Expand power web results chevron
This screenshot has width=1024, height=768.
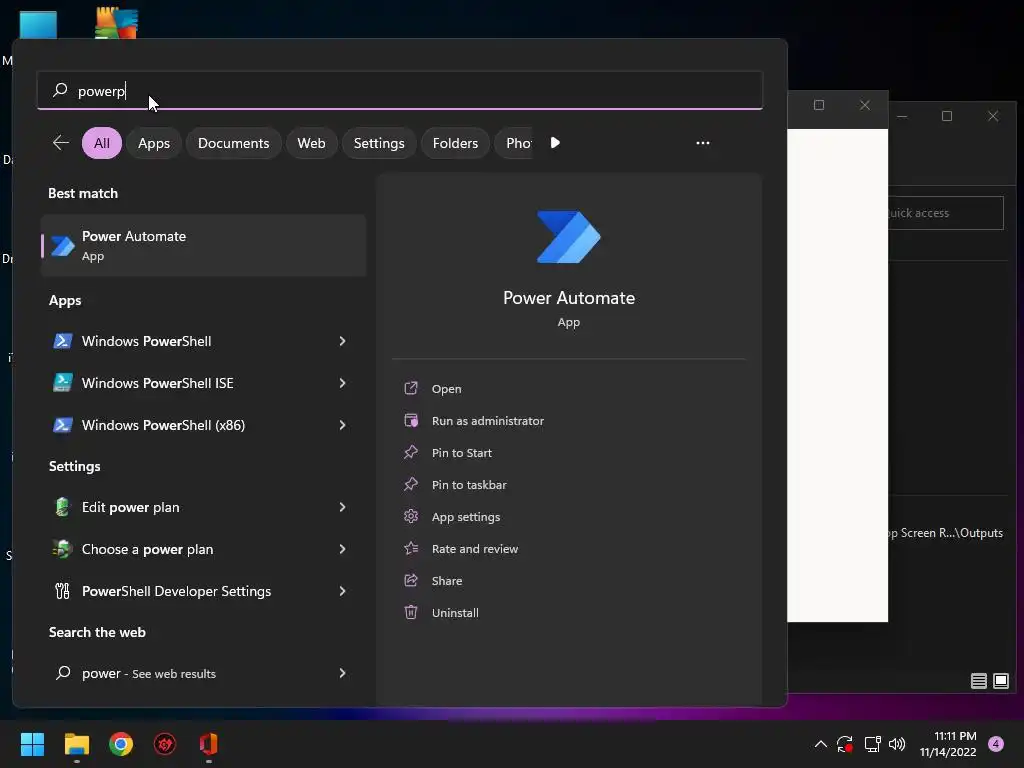342,673
